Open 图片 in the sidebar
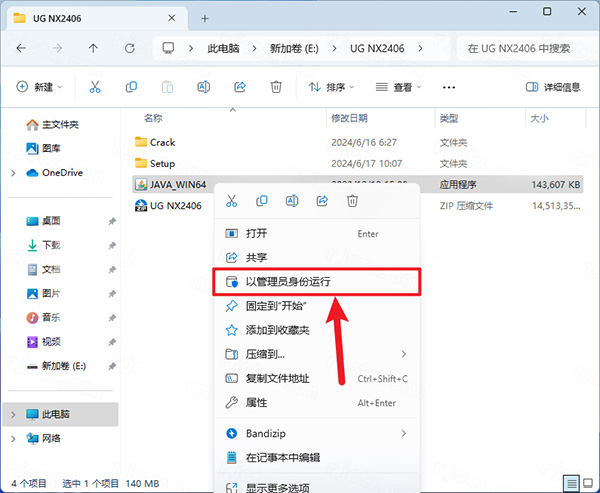The width and height of the screenshot is (600, 493). (43, 294)
